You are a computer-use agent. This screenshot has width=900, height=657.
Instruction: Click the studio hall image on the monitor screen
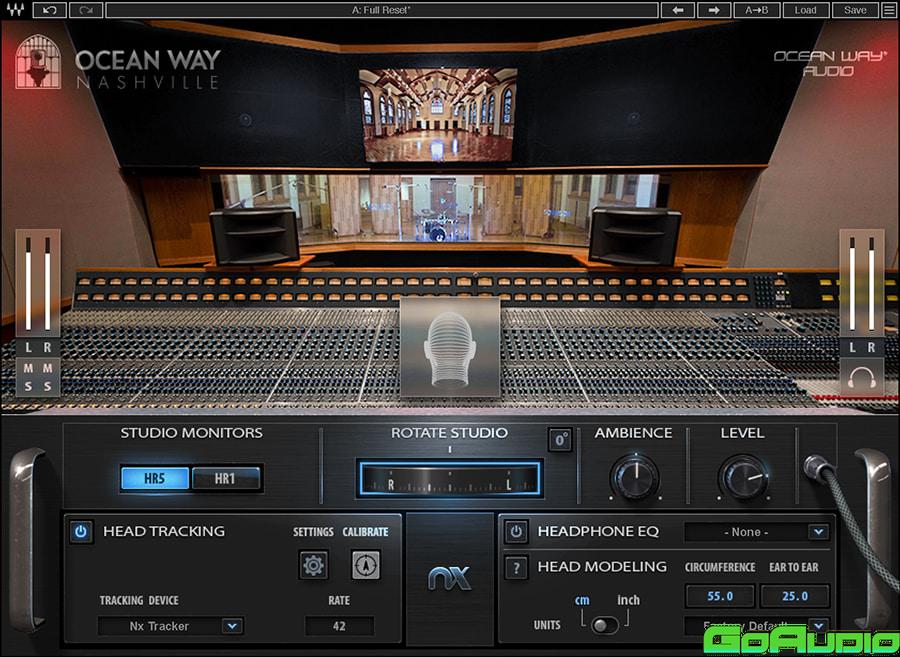438,115
